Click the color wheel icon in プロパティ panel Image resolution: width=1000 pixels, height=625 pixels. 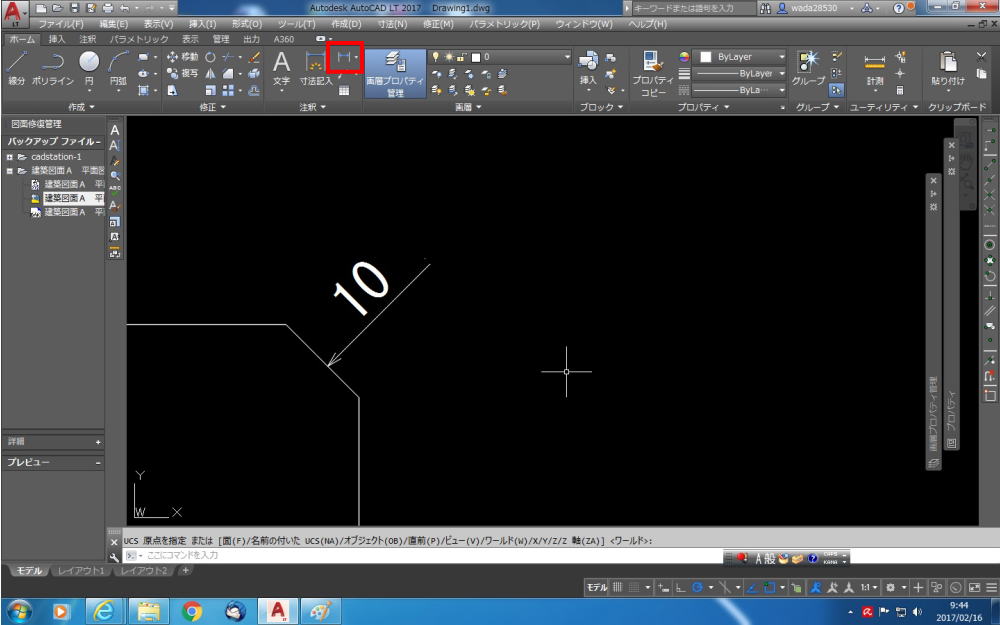[x=684, y=57]
